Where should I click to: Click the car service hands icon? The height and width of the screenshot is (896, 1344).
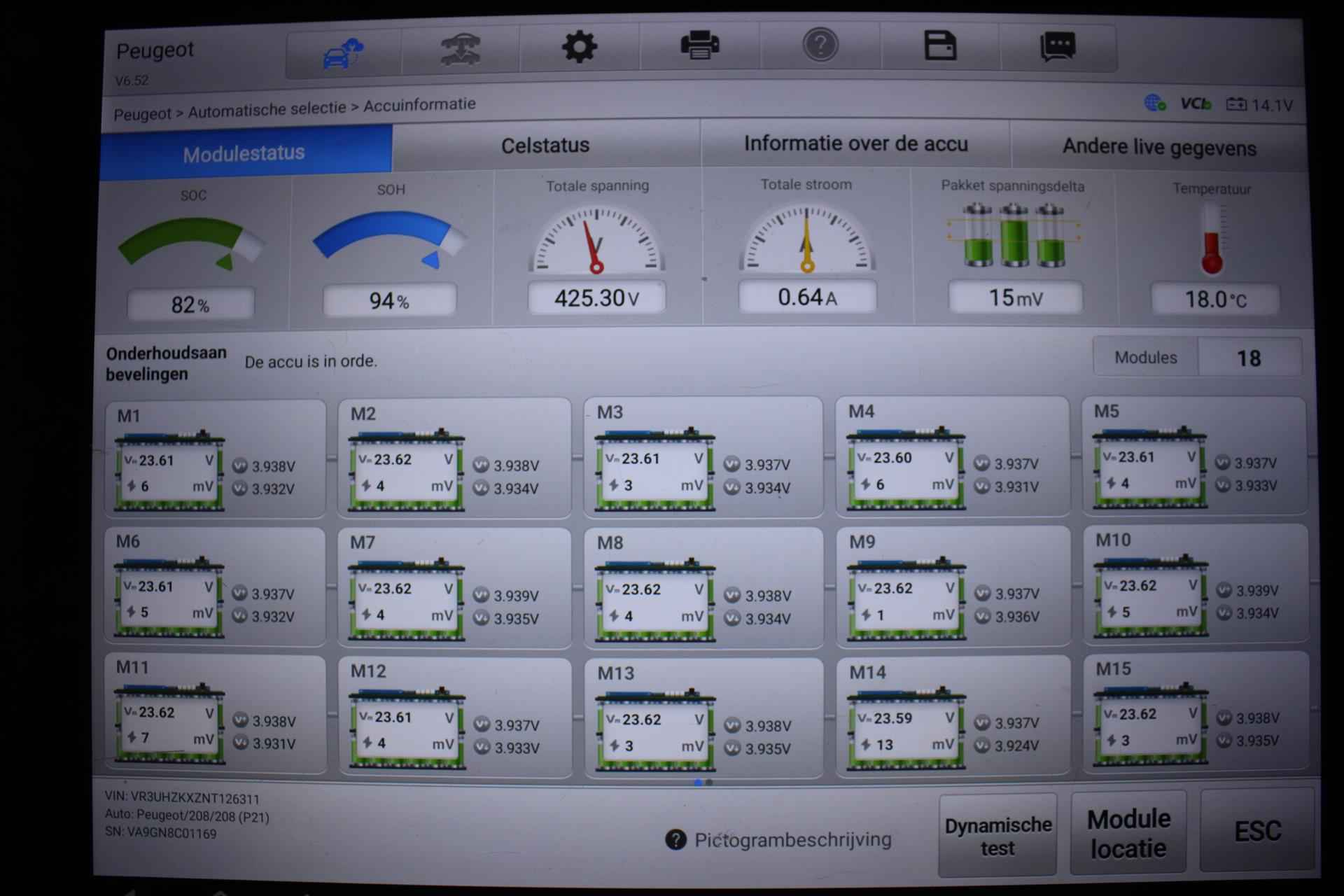tap(461, 50)
